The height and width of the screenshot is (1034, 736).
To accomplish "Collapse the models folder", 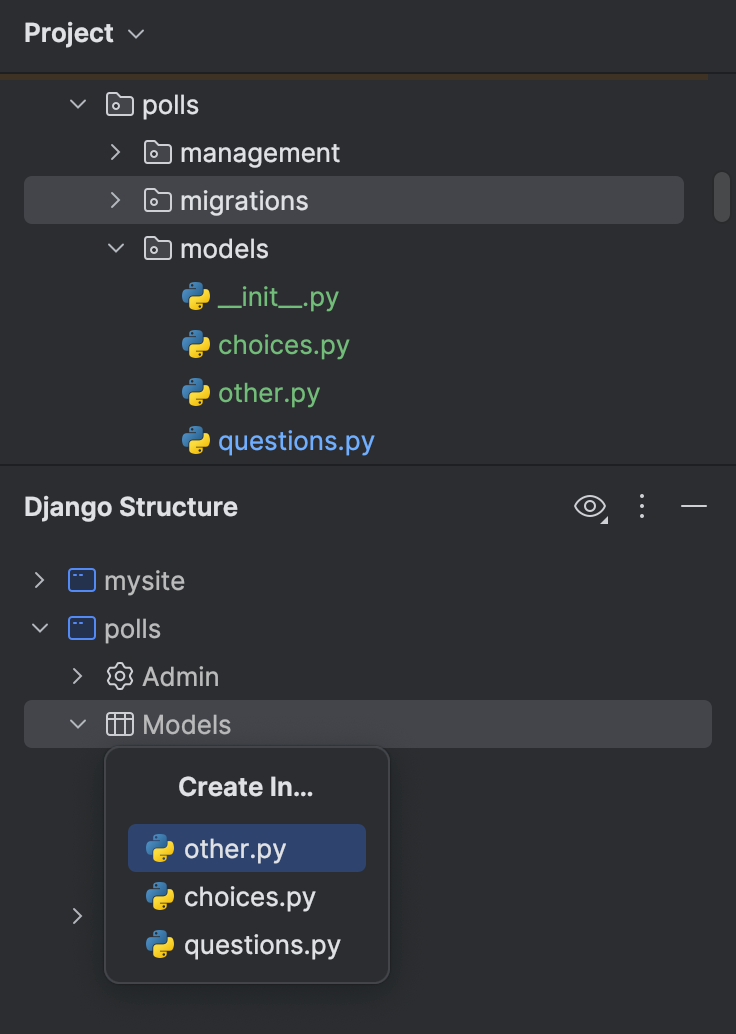I will [x=115, y=248].
